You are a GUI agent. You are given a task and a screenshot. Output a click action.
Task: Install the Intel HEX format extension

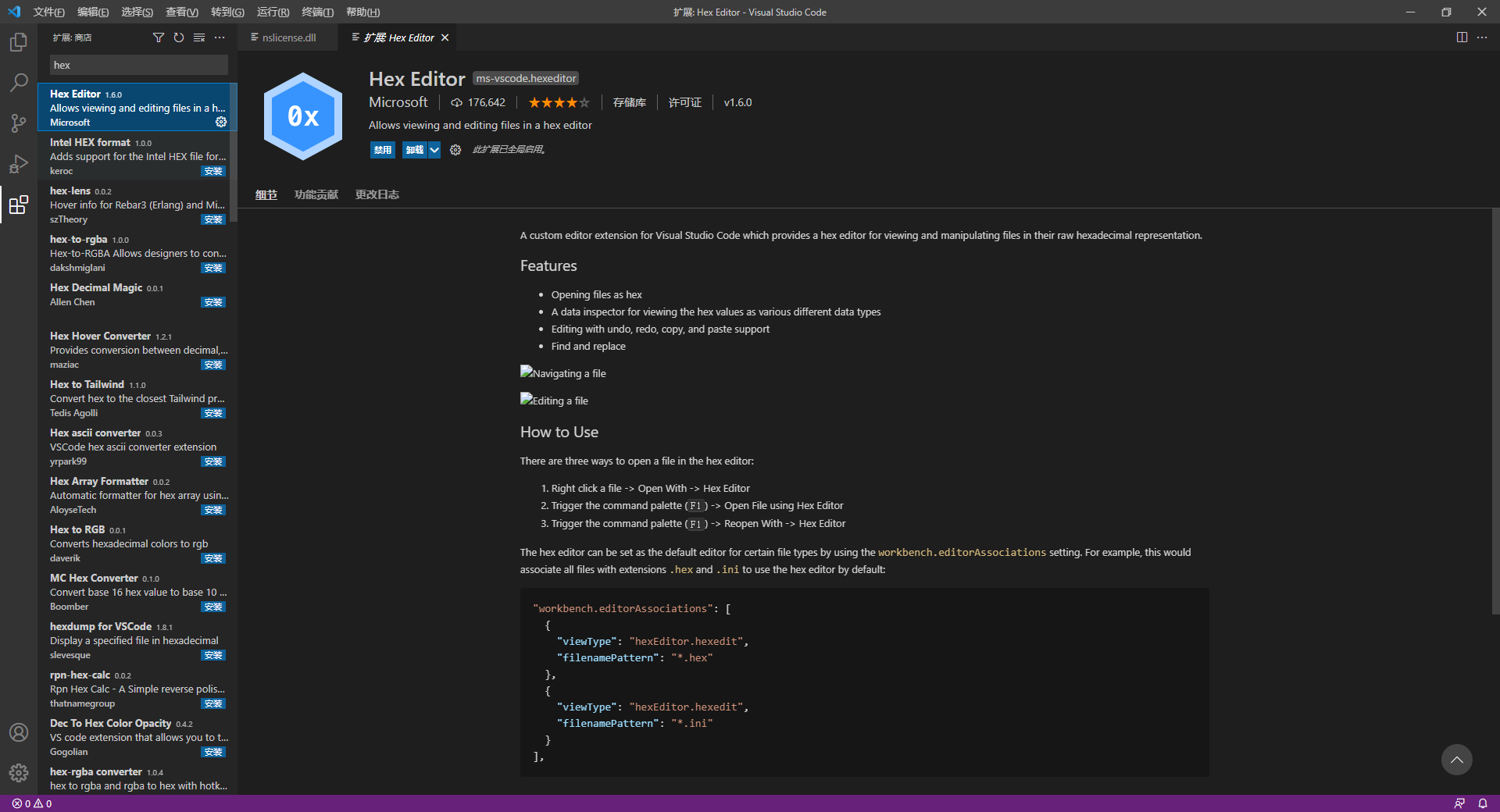coord(212,171)
